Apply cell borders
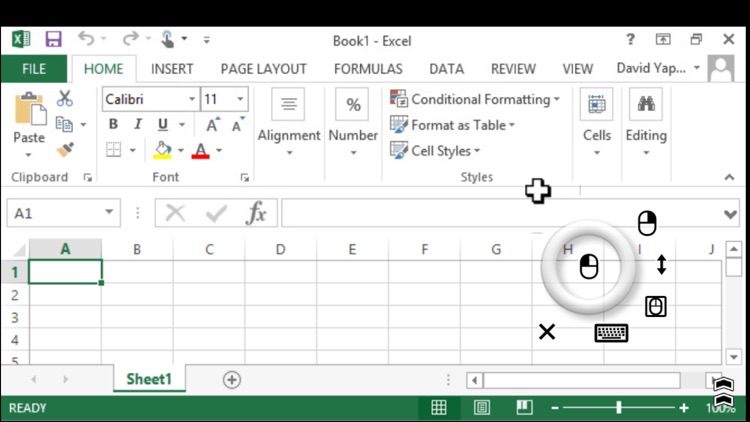Image resolution: width=750 pixels, height=422 pixels. pyautogui.click(x=113, y=150)
